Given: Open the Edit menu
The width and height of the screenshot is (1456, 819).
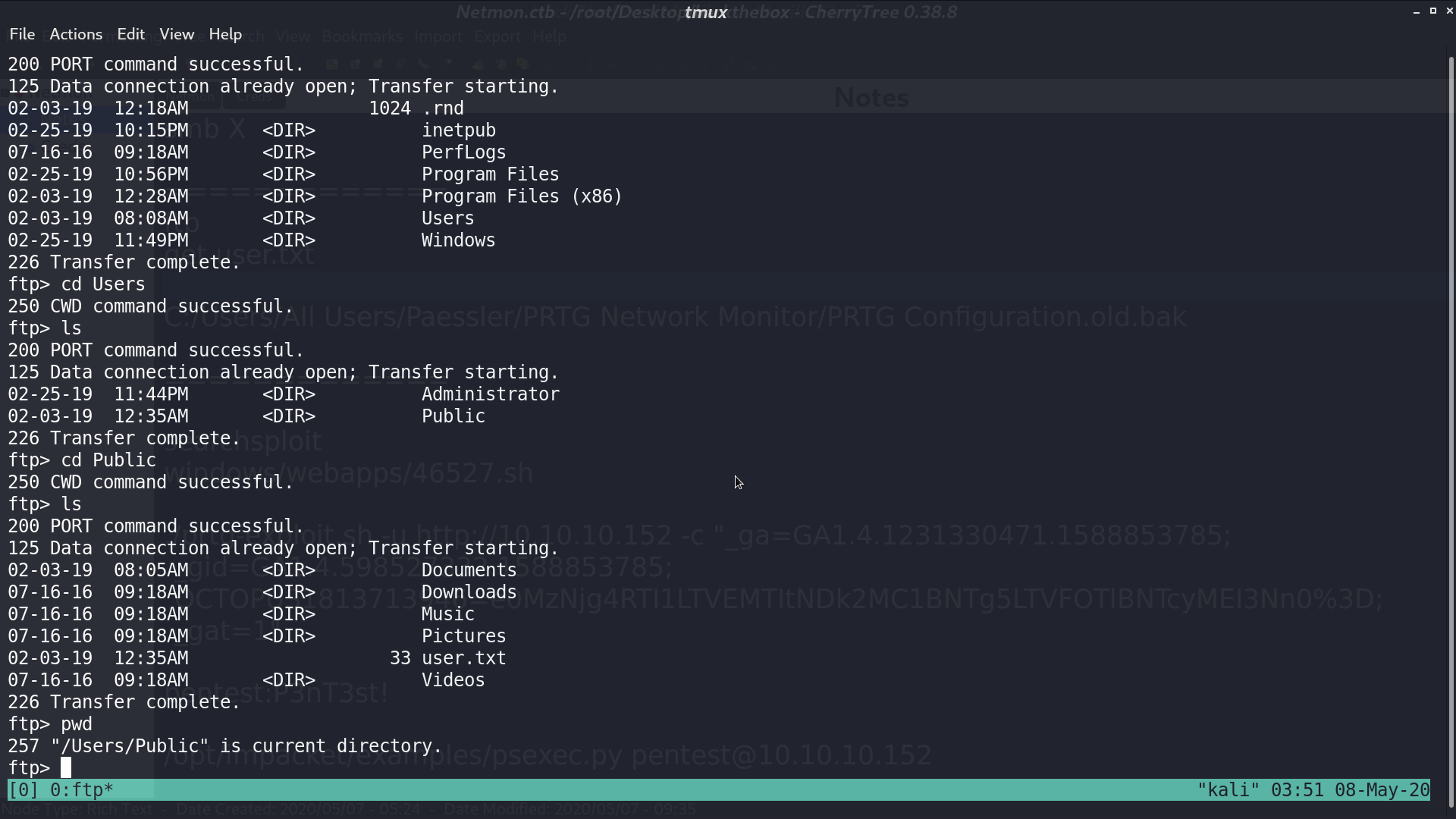Looking at the screenshot, I should [x=130, y=34].
